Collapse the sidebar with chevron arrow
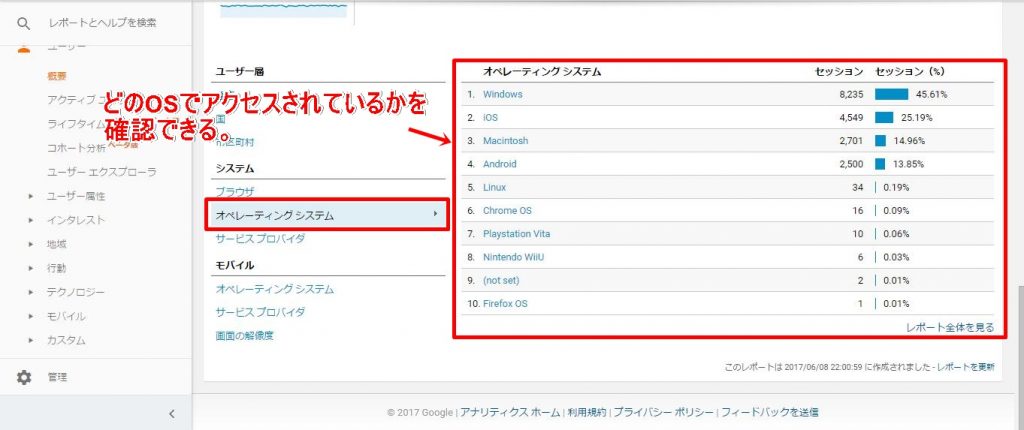Image resolution: width=1024 pixels, height=430 pixels. point(172,413)
